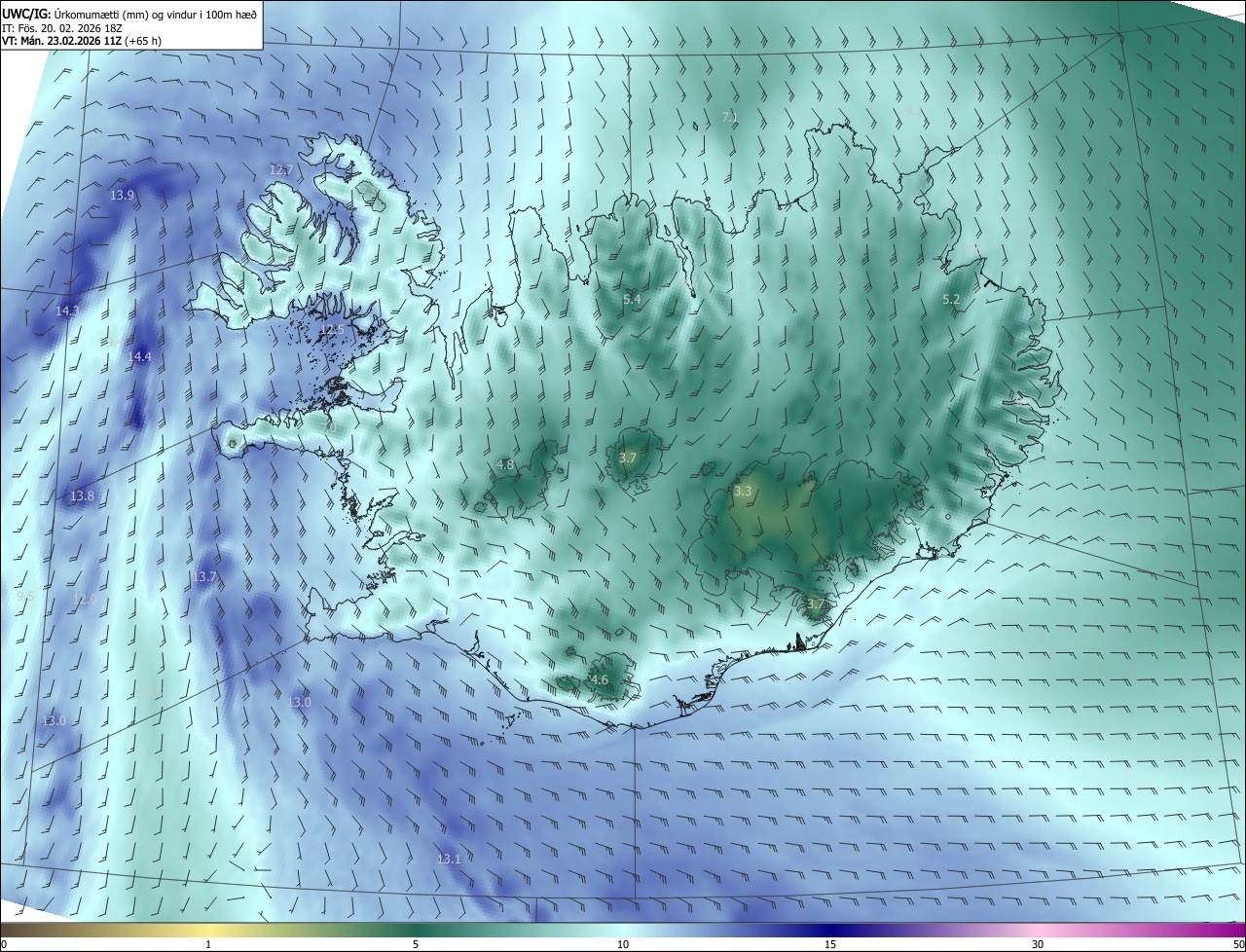Screen dimensions: 1246x952
Task: Click the 13.7 value label on the map
Action: tap(204, 577)
